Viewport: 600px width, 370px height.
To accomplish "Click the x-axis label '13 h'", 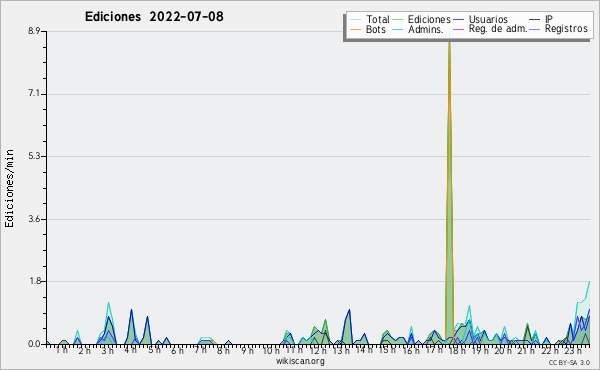I will pos(341,350).
